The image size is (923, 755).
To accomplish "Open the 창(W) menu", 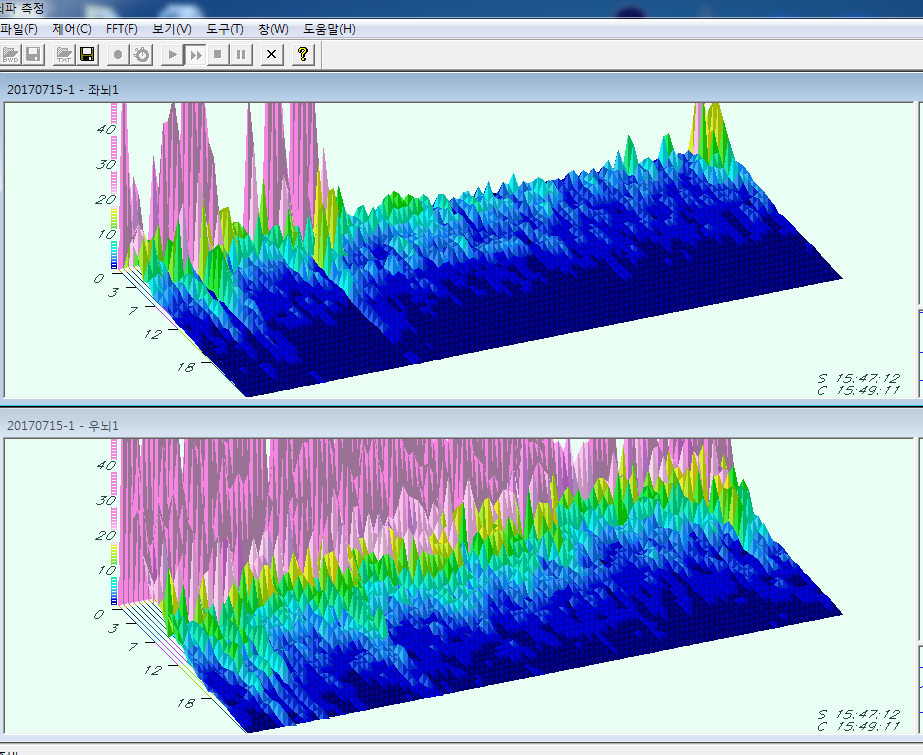I will tap(273, 29).
